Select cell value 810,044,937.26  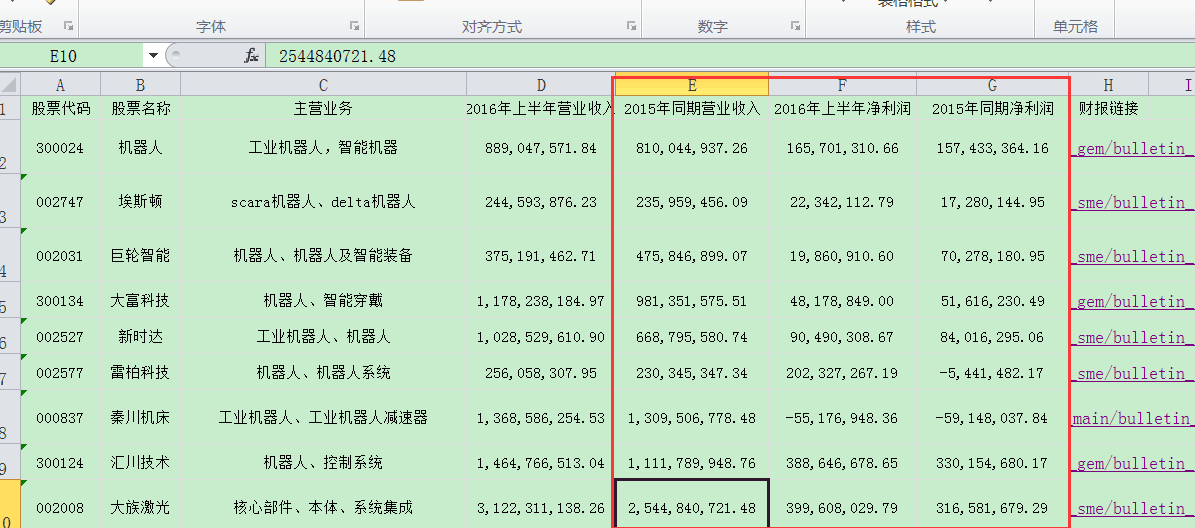click(692, 148)
